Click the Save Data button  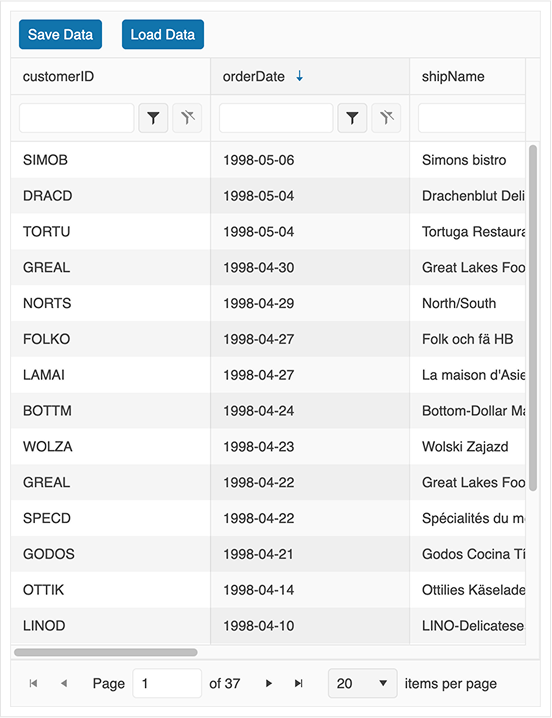(60, 34)
